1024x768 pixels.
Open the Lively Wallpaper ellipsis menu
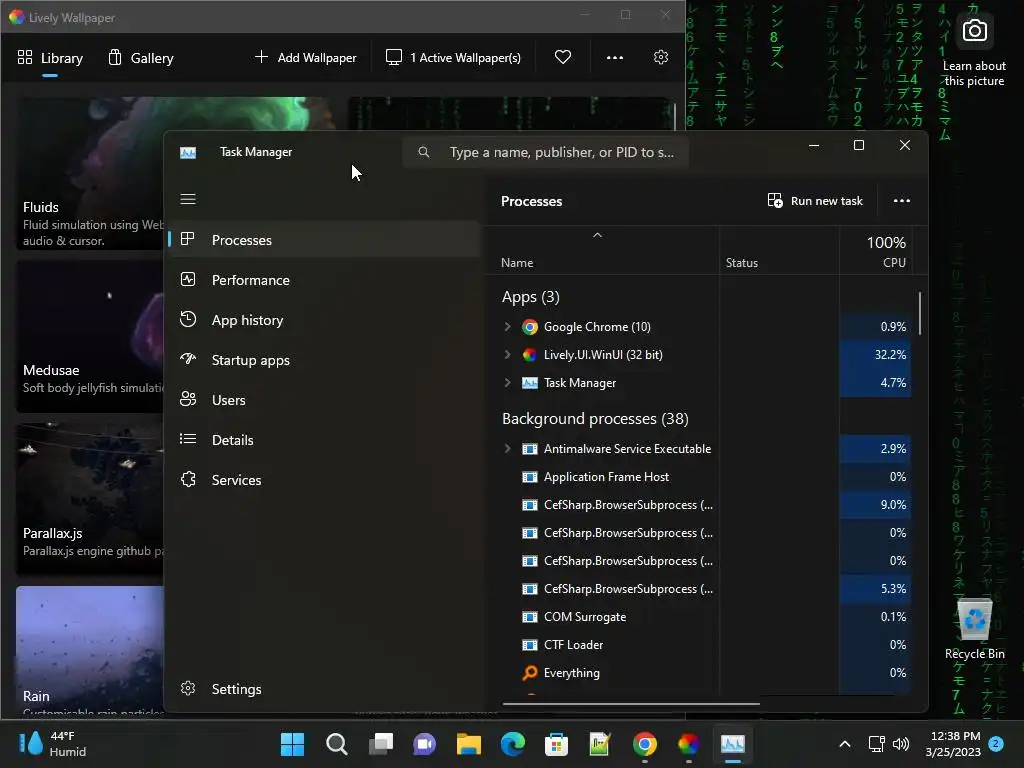click(x=615, y=57)
